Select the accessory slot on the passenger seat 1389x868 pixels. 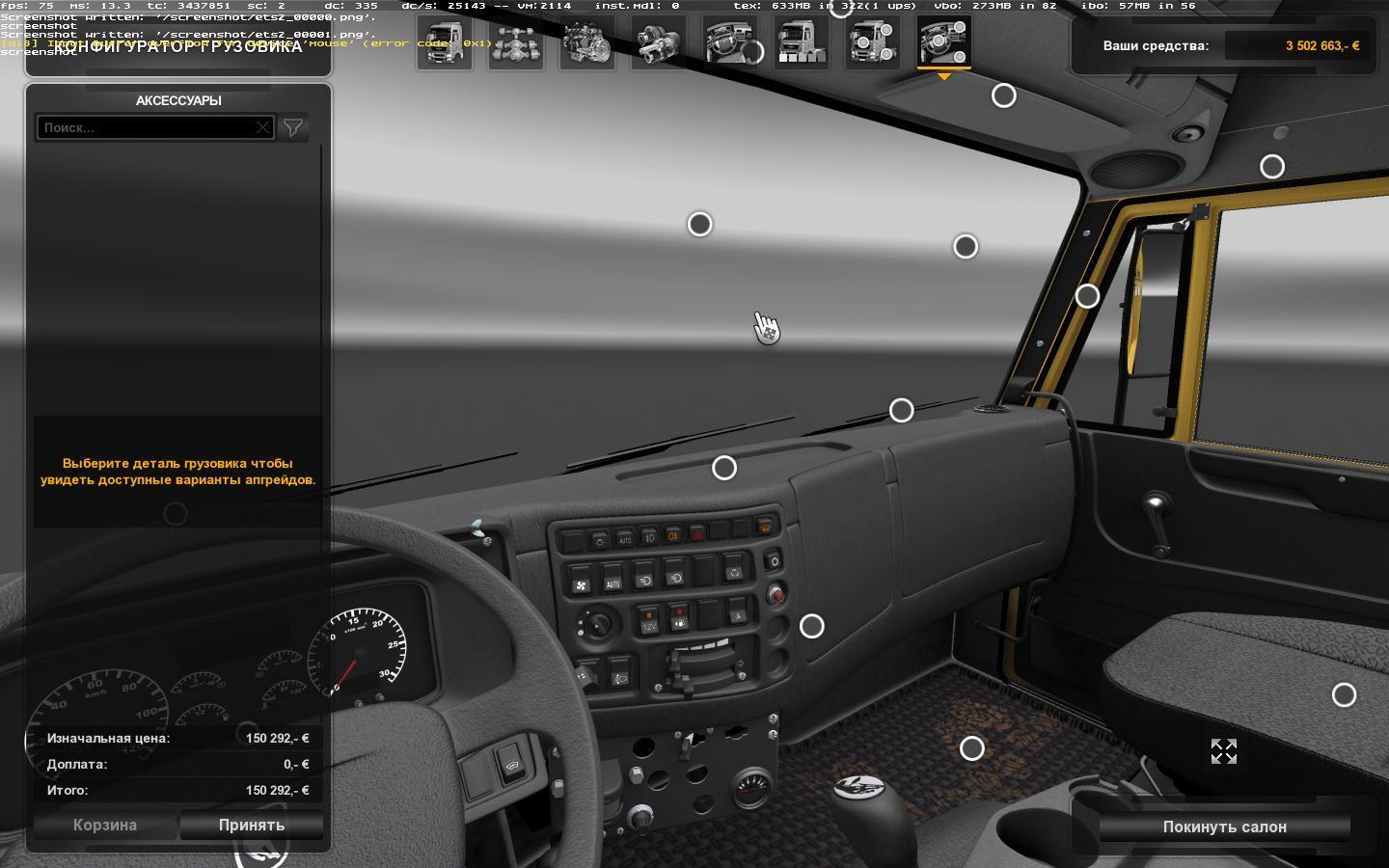click(x=1344, y=694)
